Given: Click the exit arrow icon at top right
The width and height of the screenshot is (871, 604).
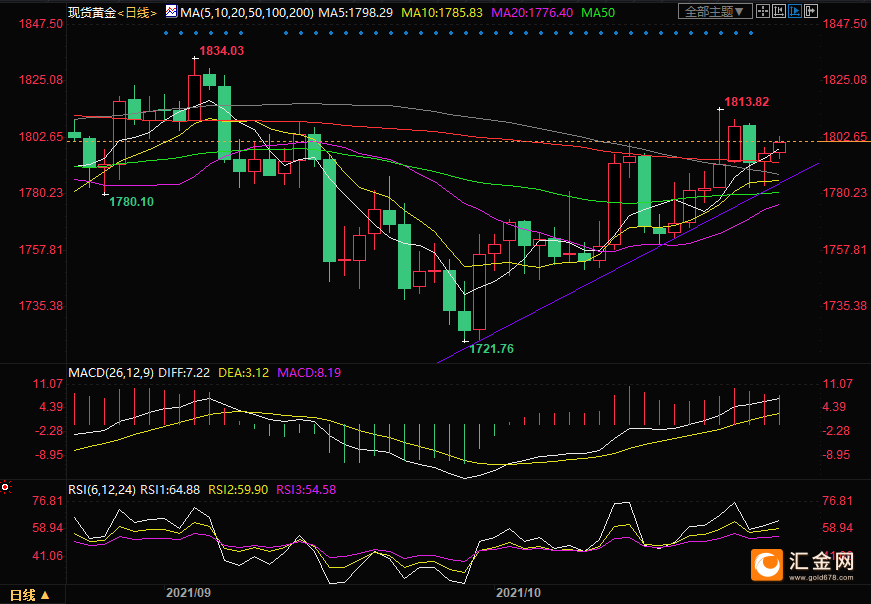Looking at the screenshot, I should tap(811, 11).
